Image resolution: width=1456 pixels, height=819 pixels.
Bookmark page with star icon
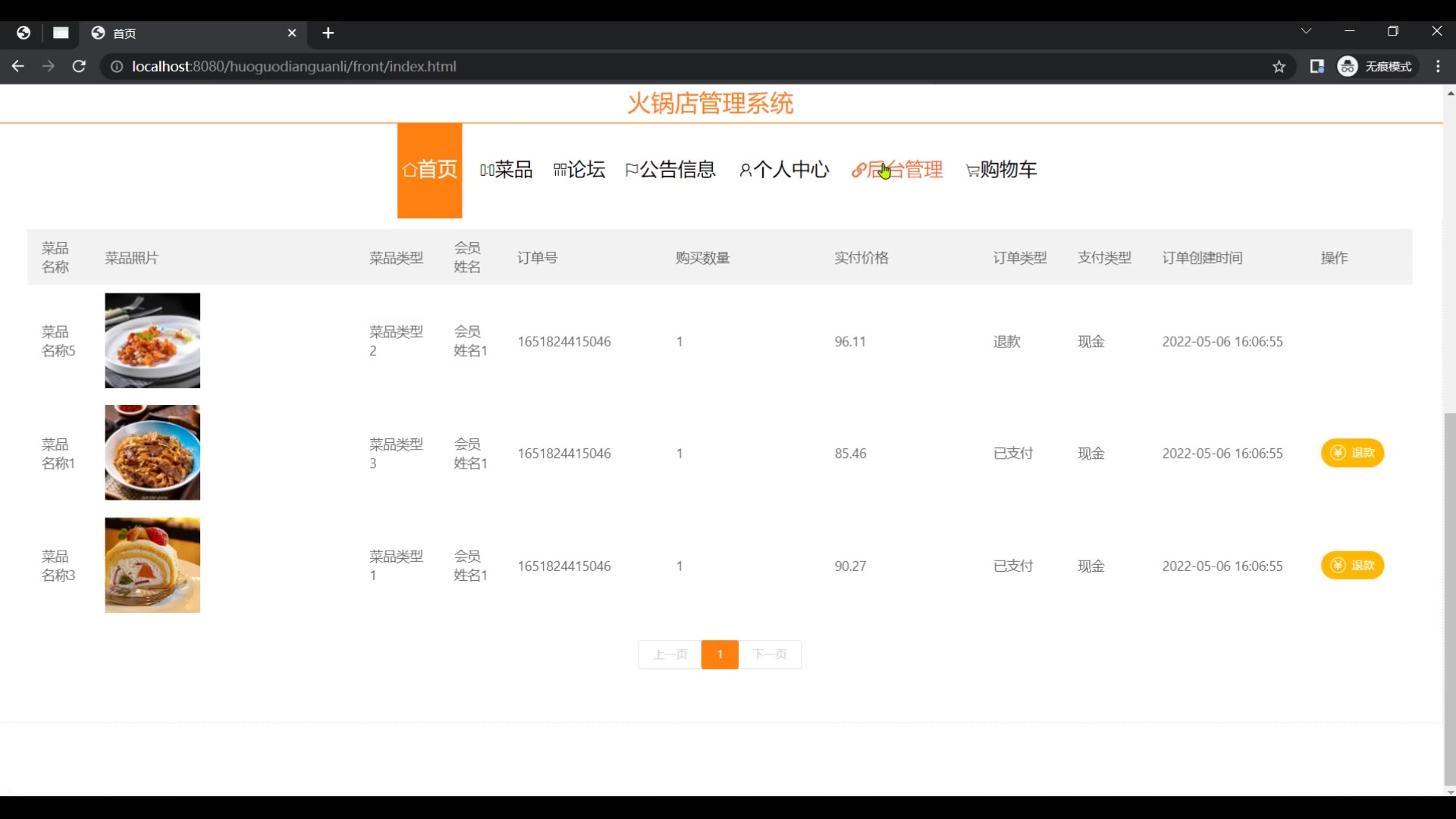pos(1279,67)
